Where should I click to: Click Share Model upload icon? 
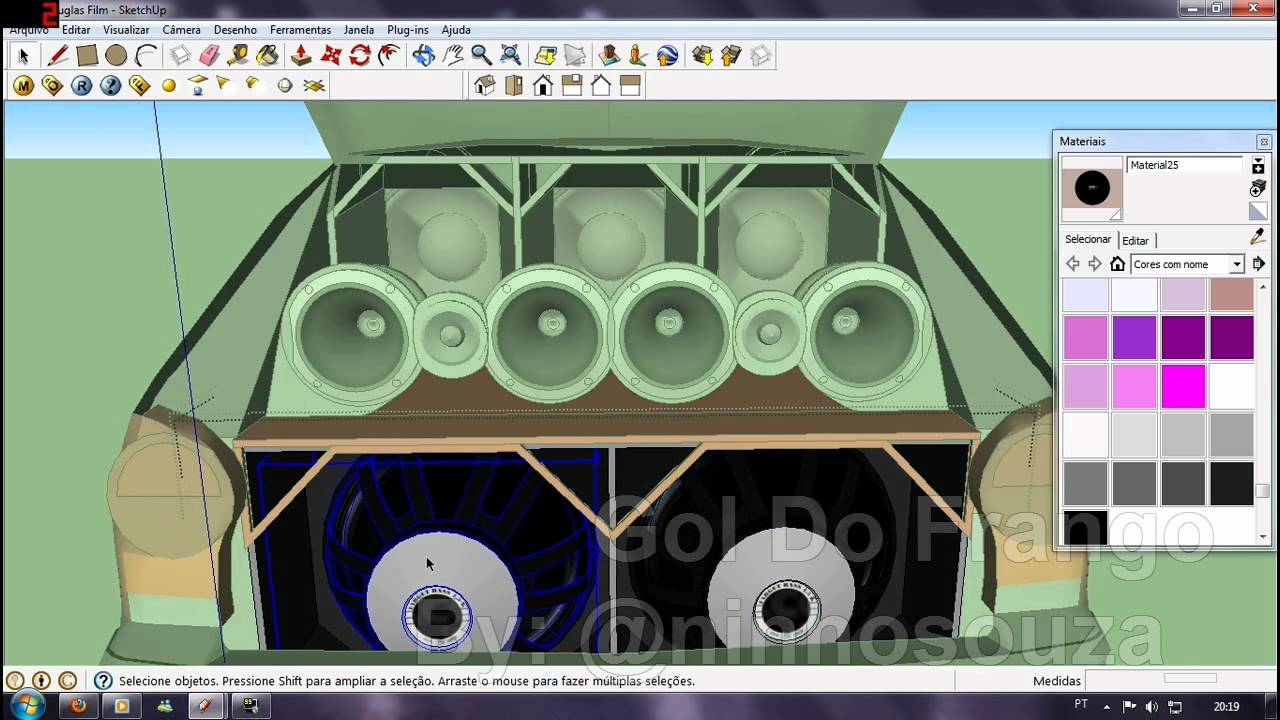click(x=731, y=56)
